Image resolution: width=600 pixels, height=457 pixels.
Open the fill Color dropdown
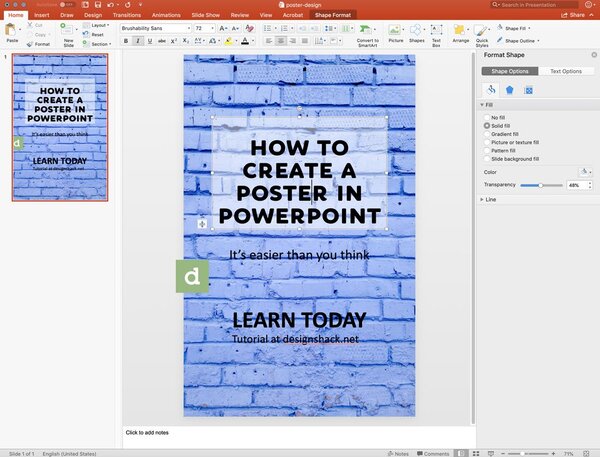tap(585, 172)
